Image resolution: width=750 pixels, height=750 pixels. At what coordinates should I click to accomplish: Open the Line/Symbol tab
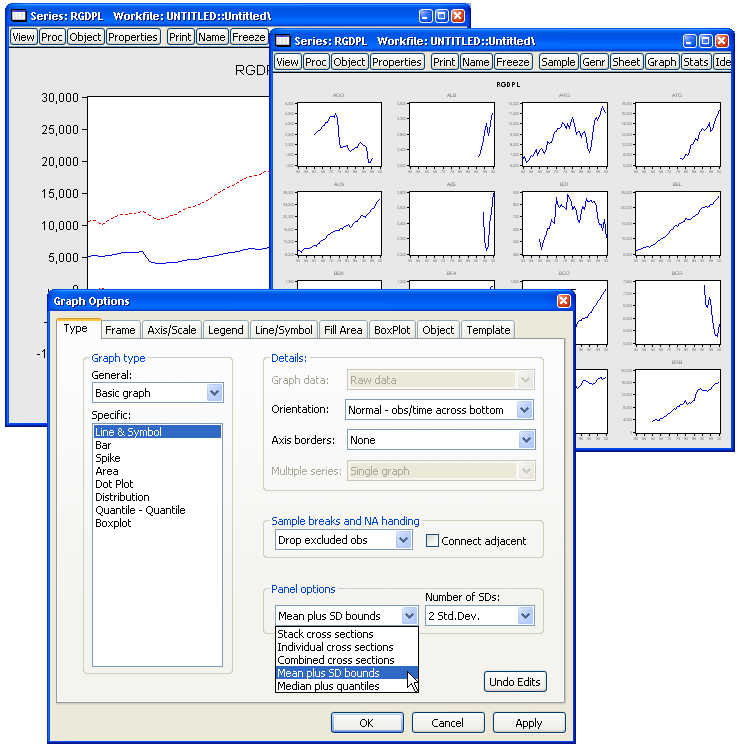tap(283, 330)
